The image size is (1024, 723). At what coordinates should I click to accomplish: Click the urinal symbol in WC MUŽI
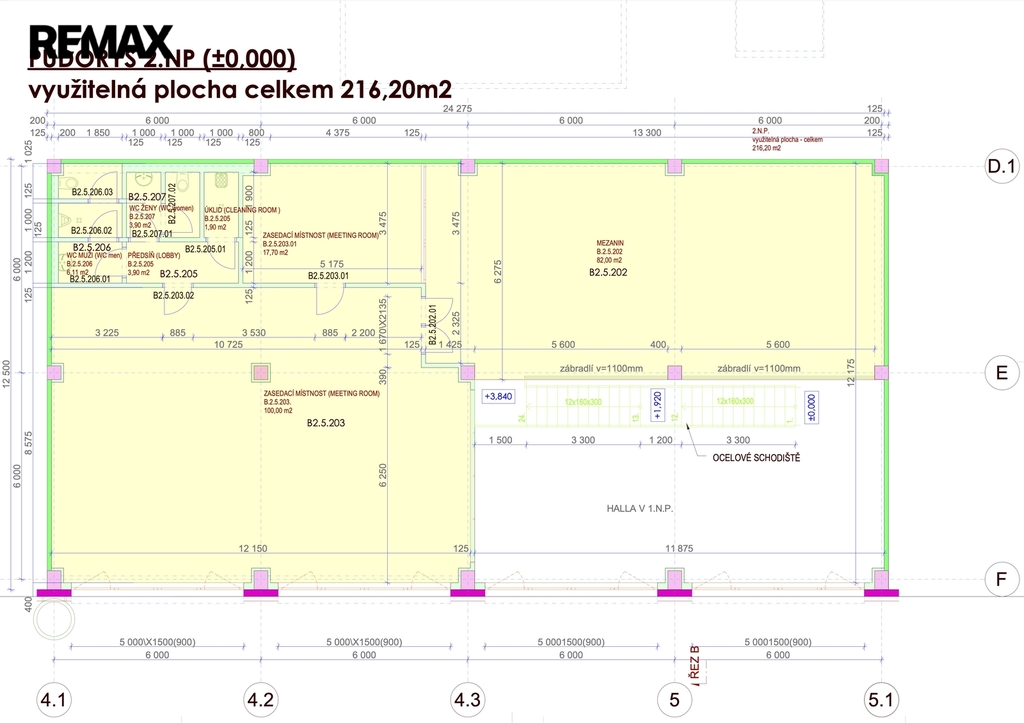pos(64,219)
